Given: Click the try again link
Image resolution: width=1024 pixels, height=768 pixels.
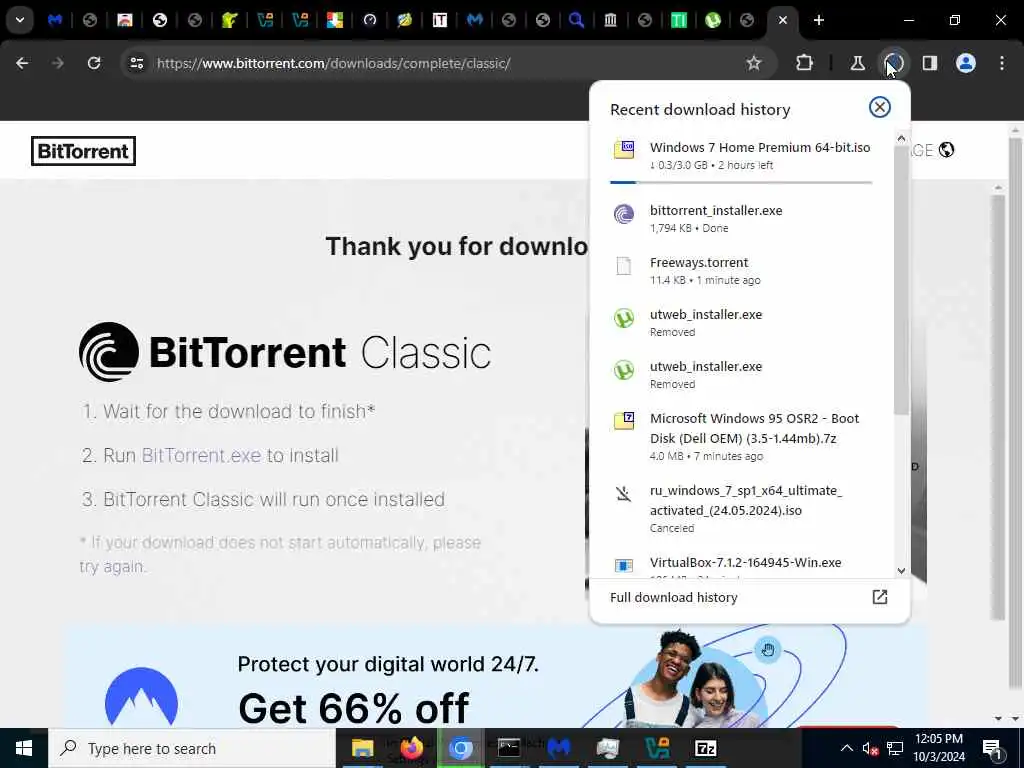Looking at the screenshot, I should (112, 566).
